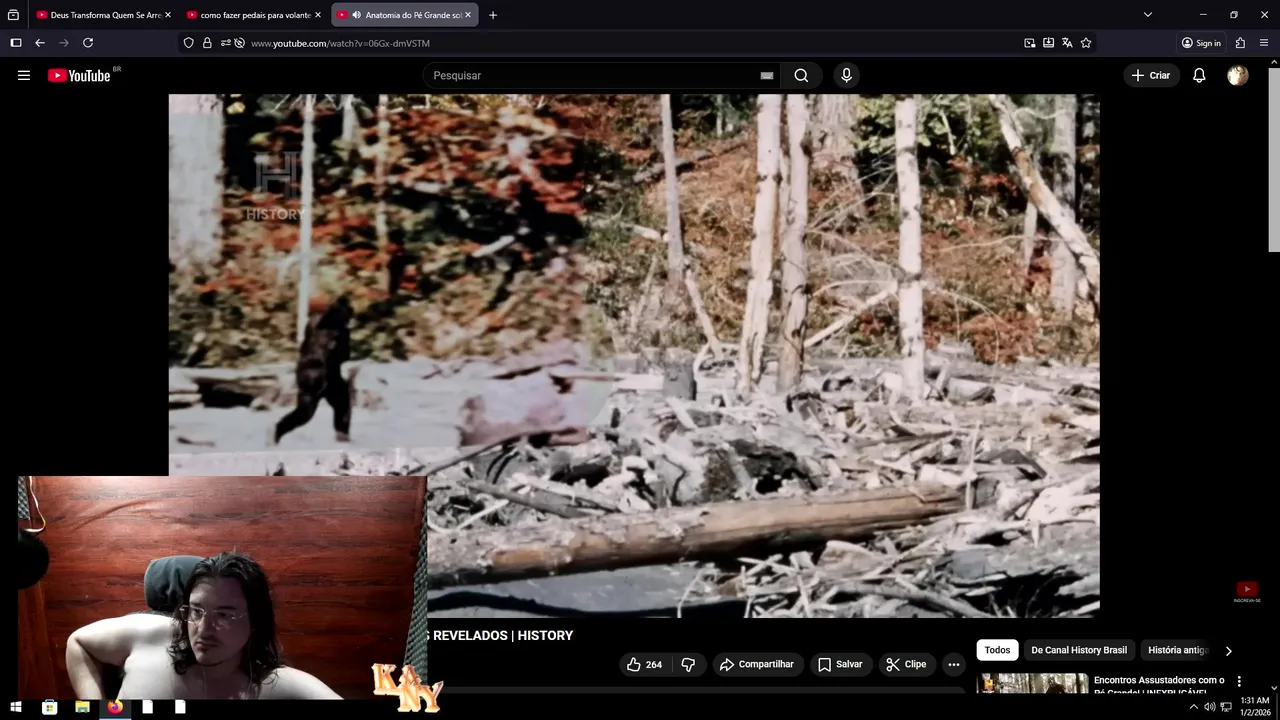Click the subscribe watermark on video
The height and width of the screenshot is (720, 1280).
1247,592
